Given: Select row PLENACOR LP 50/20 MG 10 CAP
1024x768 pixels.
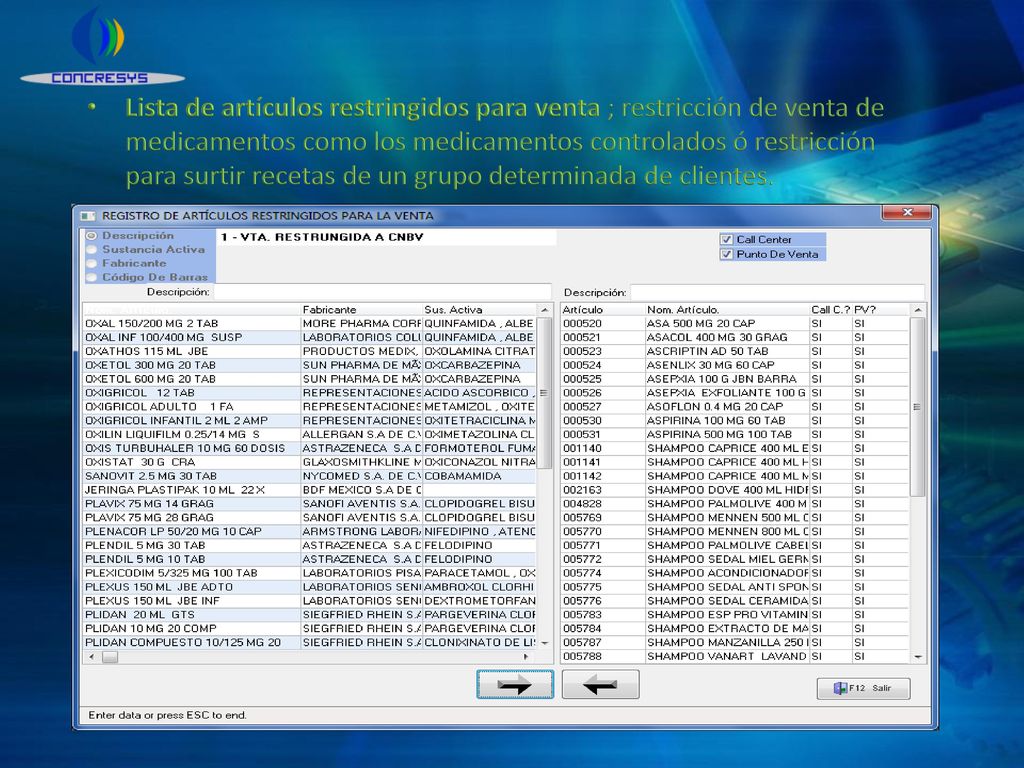Looking at the screenshot, I should (x=310, y=532).
